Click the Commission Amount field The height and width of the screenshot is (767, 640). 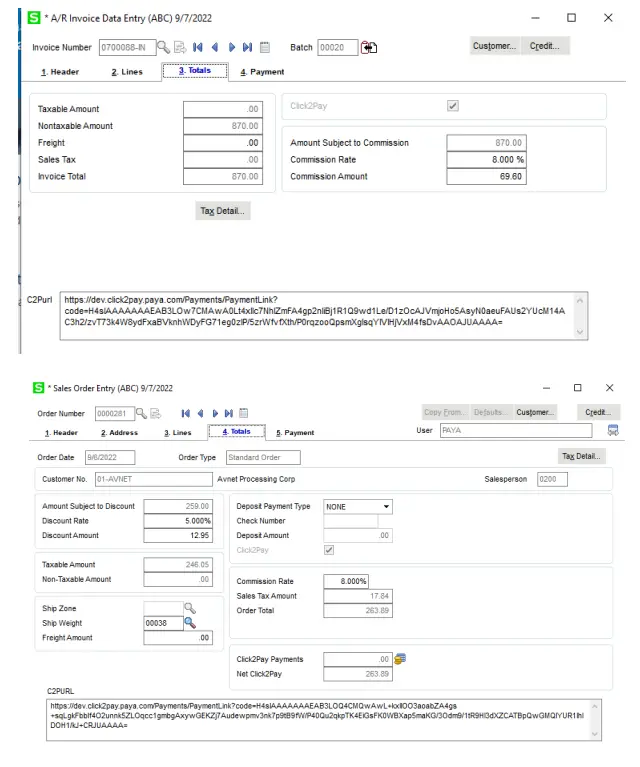pyautogui.click(x=486, y=176)
